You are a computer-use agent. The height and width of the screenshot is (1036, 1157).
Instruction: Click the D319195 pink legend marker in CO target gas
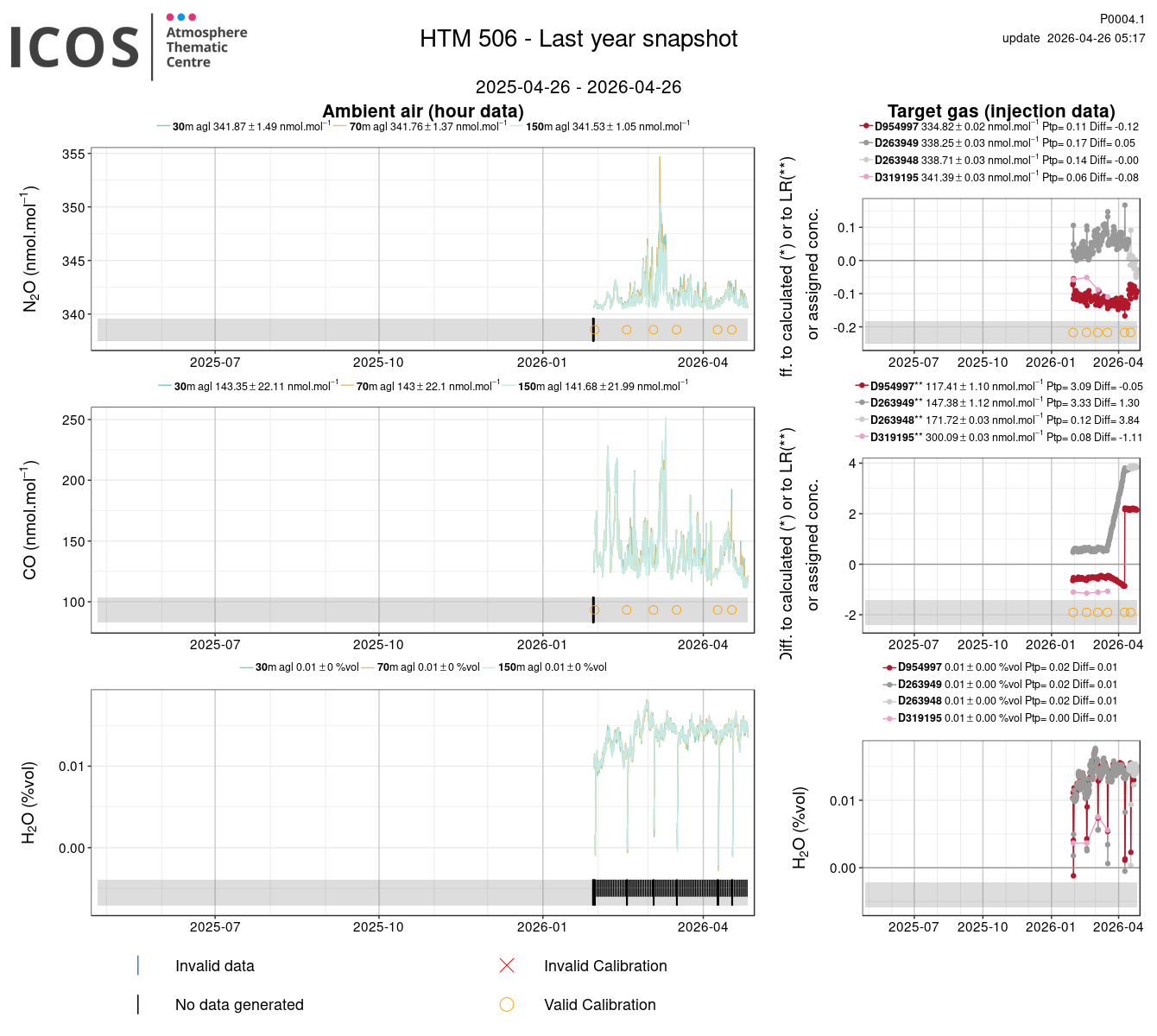click(x=862, y=437)
